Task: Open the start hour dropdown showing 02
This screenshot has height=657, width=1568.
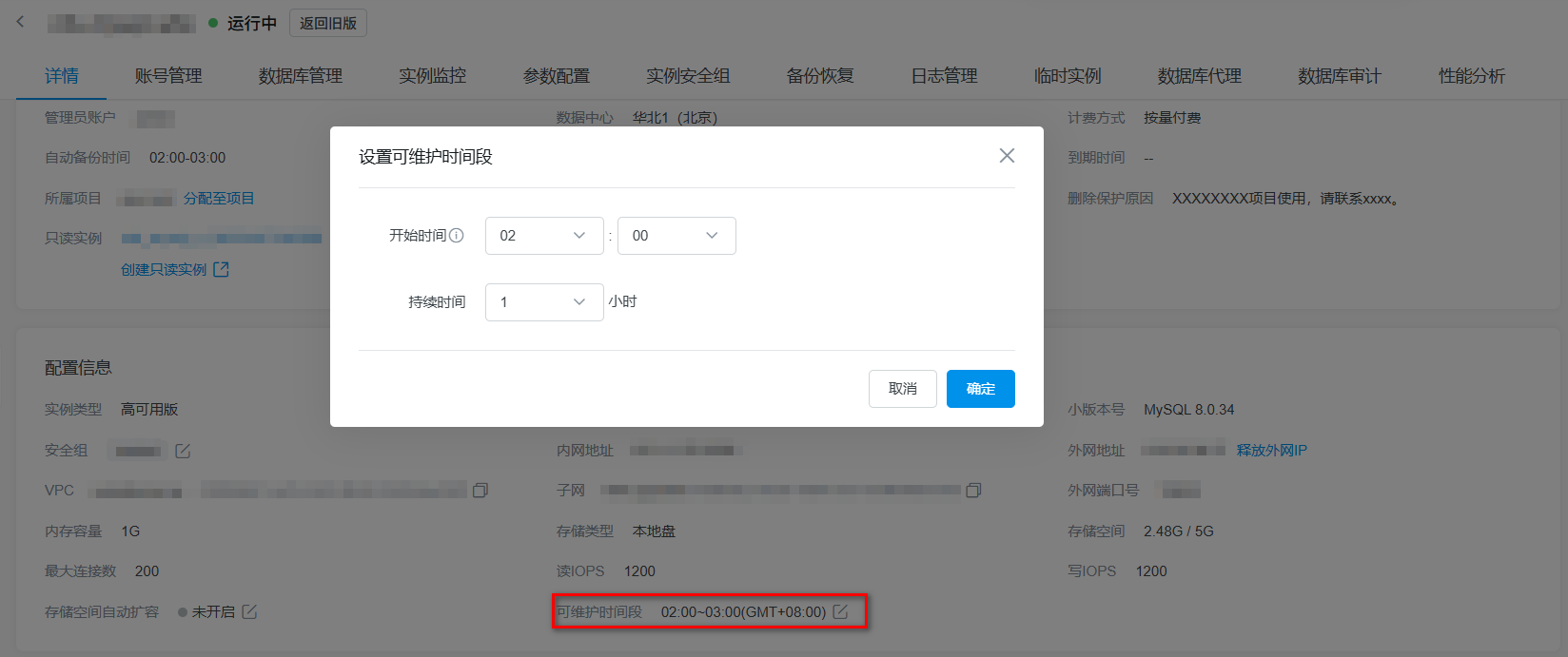Action: 544,236
